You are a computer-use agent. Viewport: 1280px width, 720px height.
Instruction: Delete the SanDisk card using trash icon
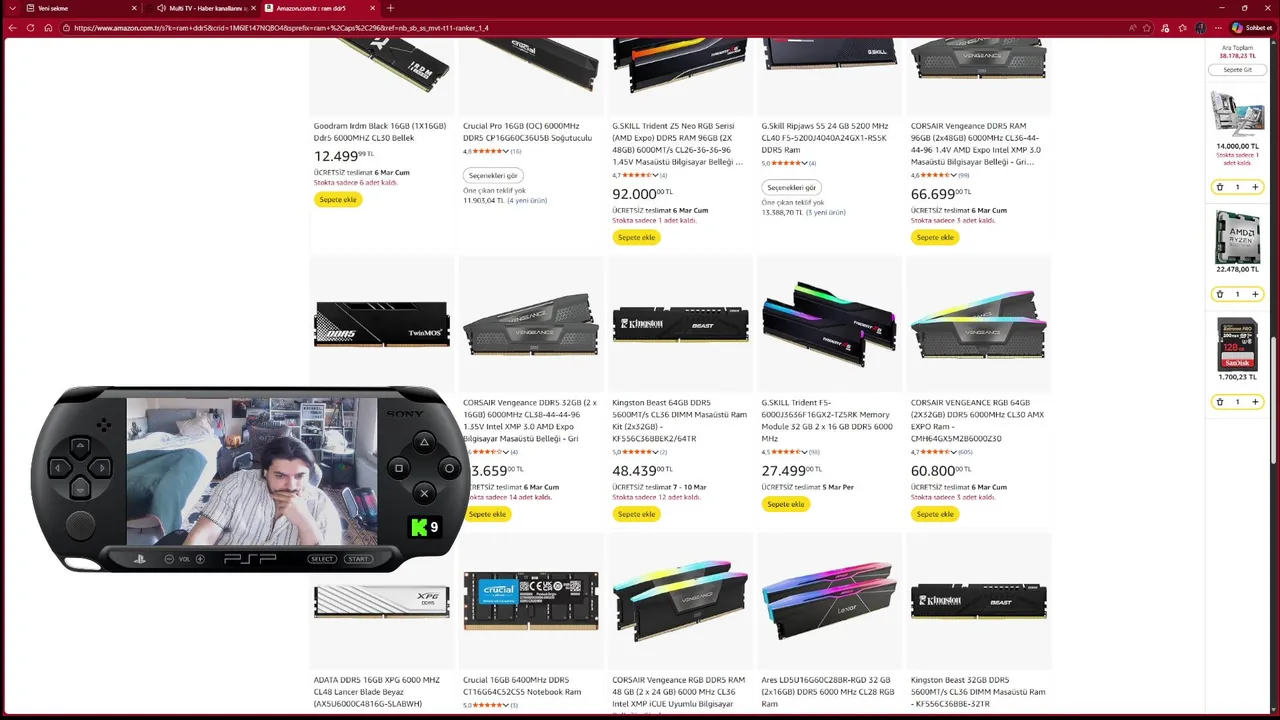point(1219,402)
